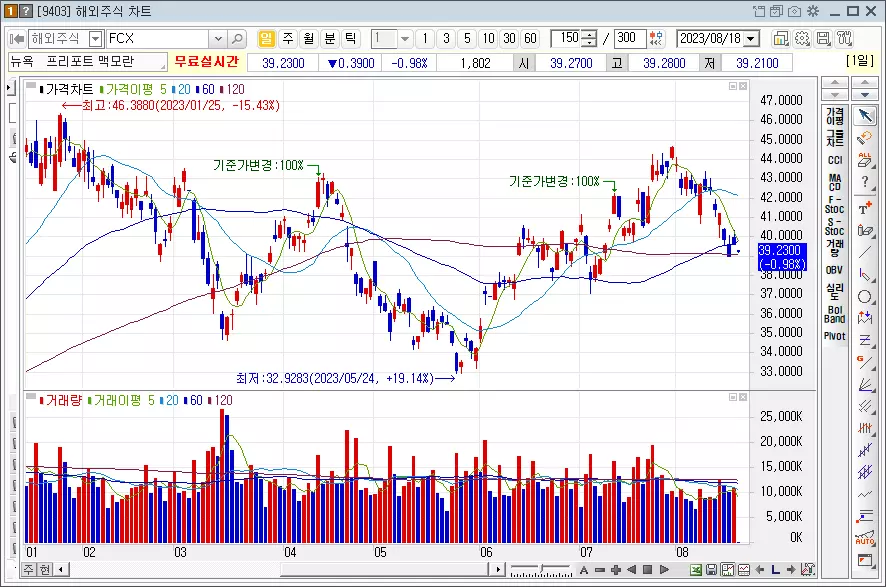
Task: Click the play forward button in bottom bar
Action: pyautogui.click(x=664, y=569)
